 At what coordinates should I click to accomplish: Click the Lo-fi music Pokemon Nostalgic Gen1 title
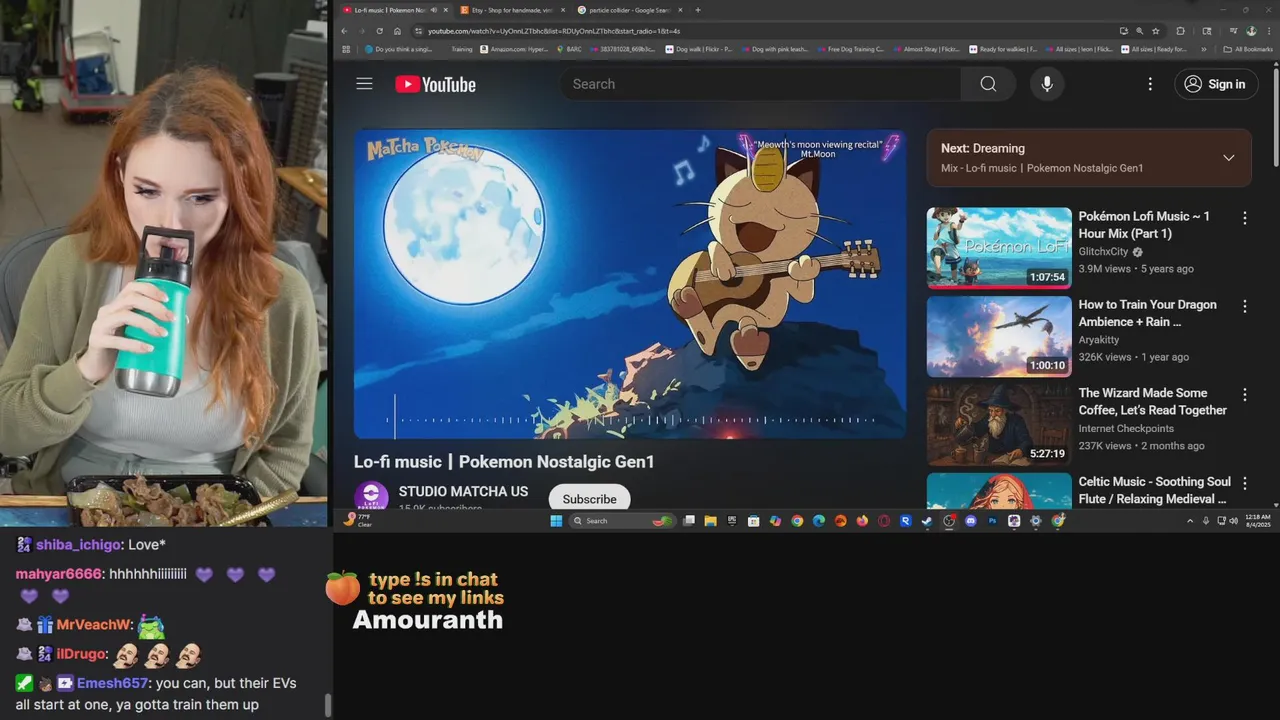click(504, 462)
